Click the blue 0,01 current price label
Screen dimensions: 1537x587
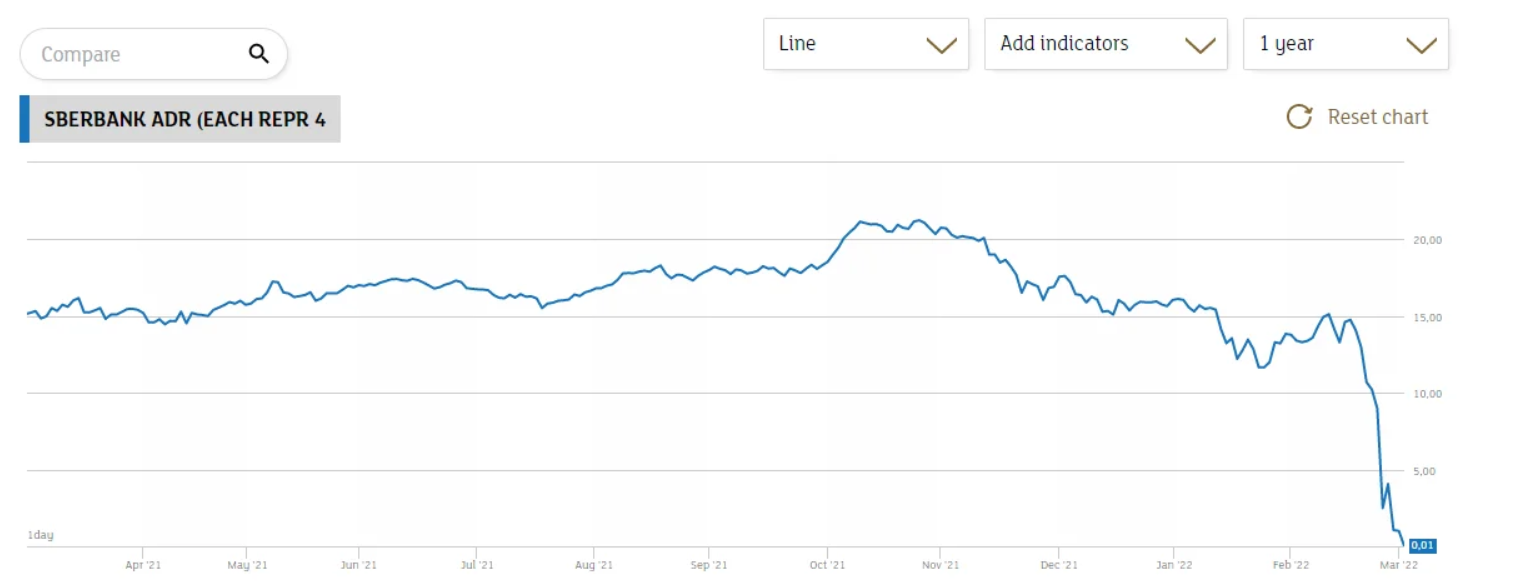click(x=1422, y=545)
